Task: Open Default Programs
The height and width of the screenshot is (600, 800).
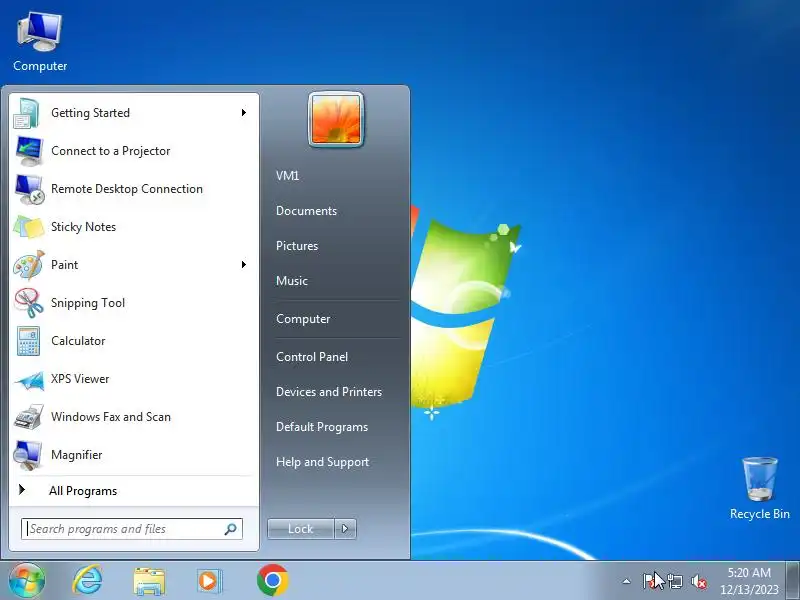Action: tap(322, 427)
